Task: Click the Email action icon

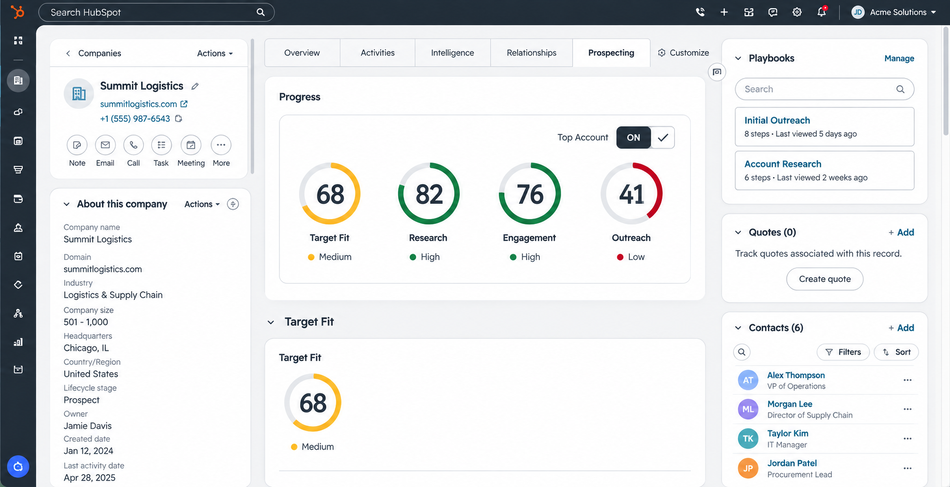Action: (105, 145)
